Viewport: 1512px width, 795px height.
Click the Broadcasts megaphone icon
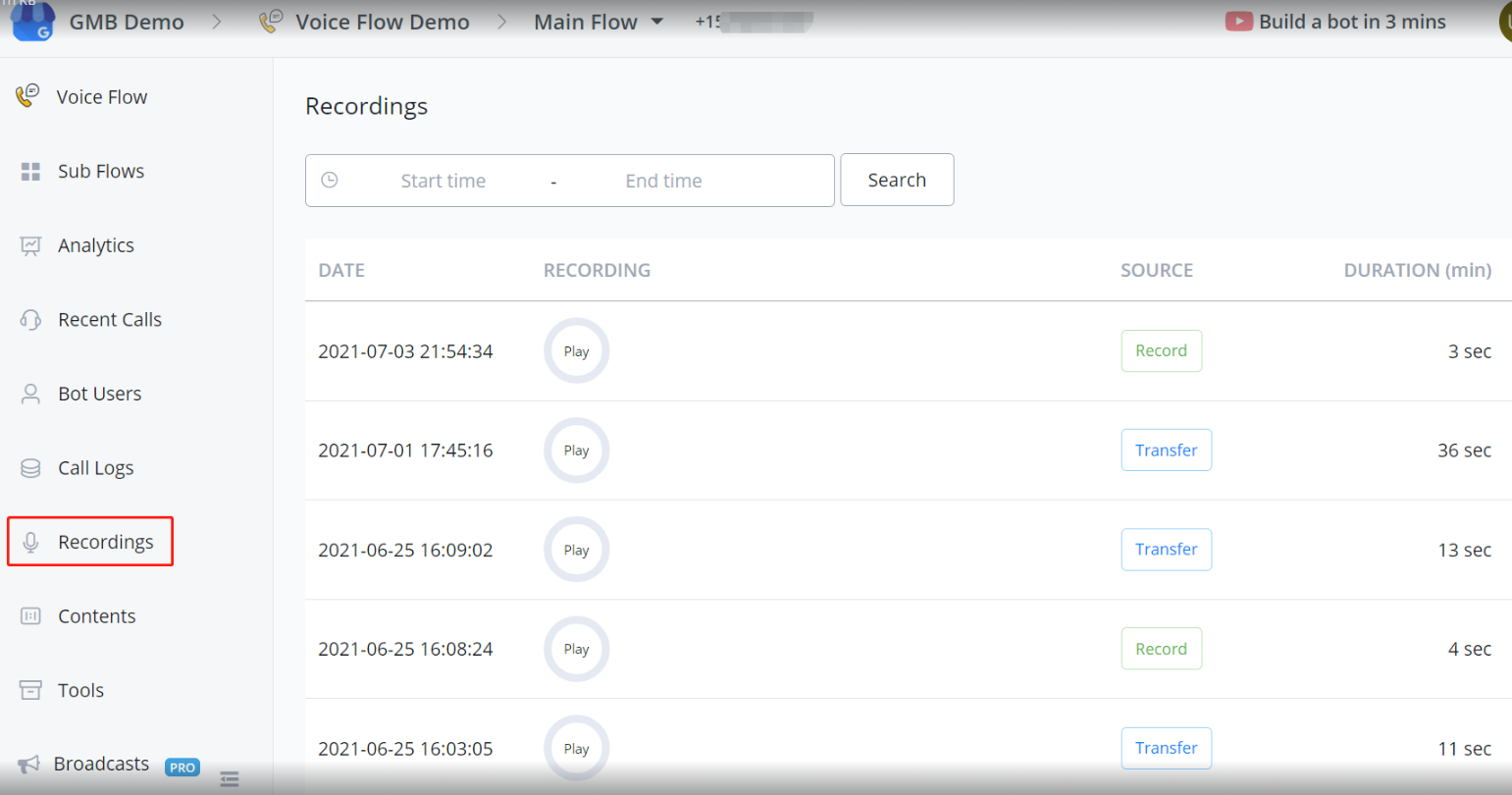(x=28, y=765)
